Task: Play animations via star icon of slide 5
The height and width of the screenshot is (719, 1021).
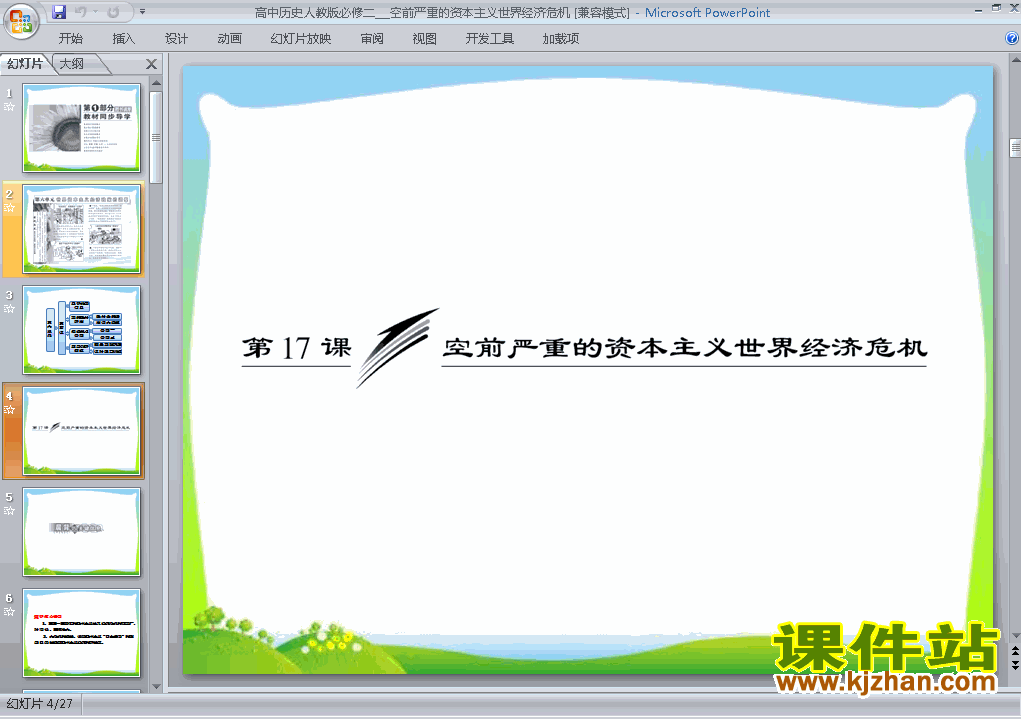Action: [x=9, y=511]
